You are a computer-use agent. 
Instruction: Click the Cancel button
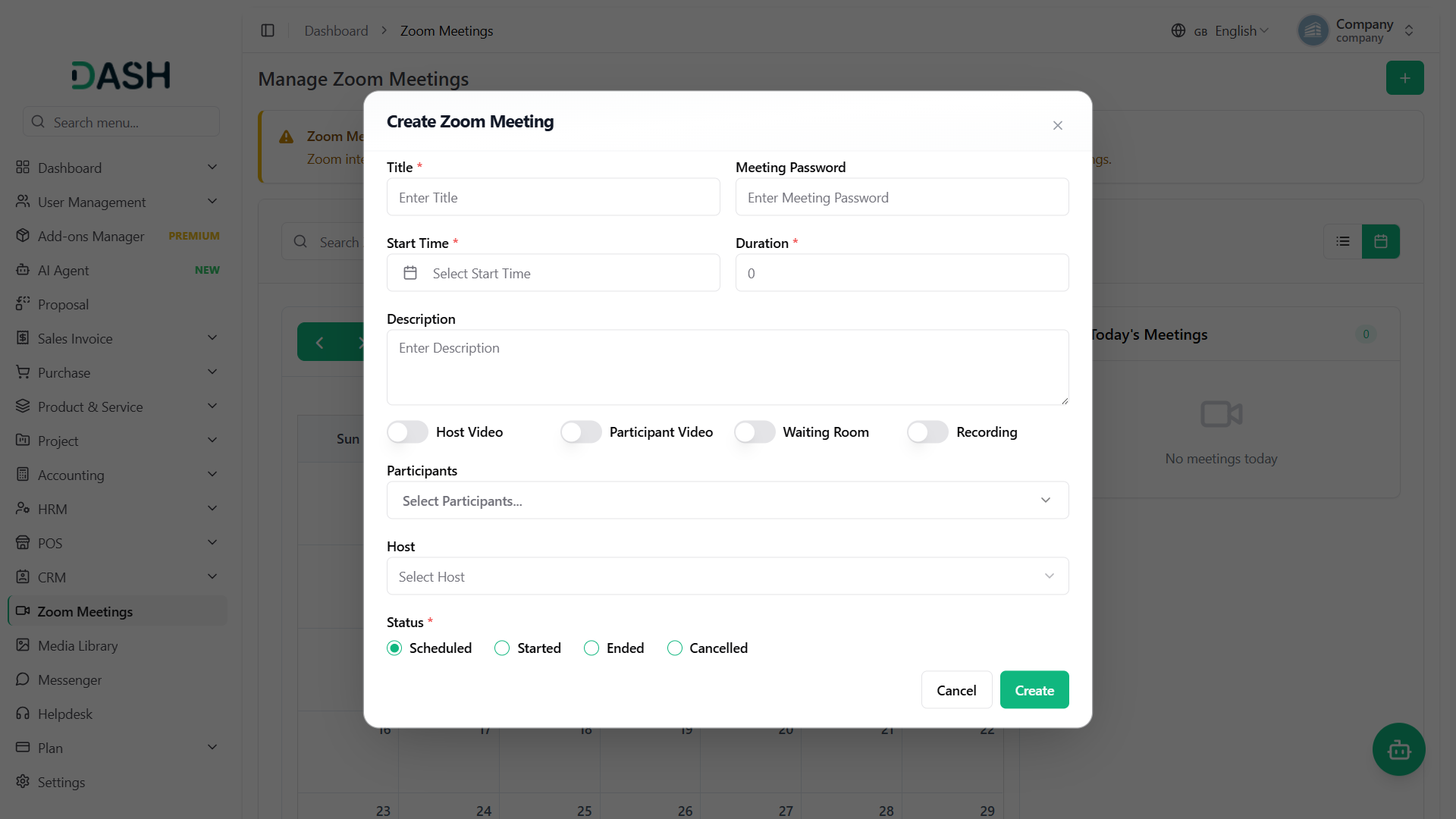[x=956, y=690]
